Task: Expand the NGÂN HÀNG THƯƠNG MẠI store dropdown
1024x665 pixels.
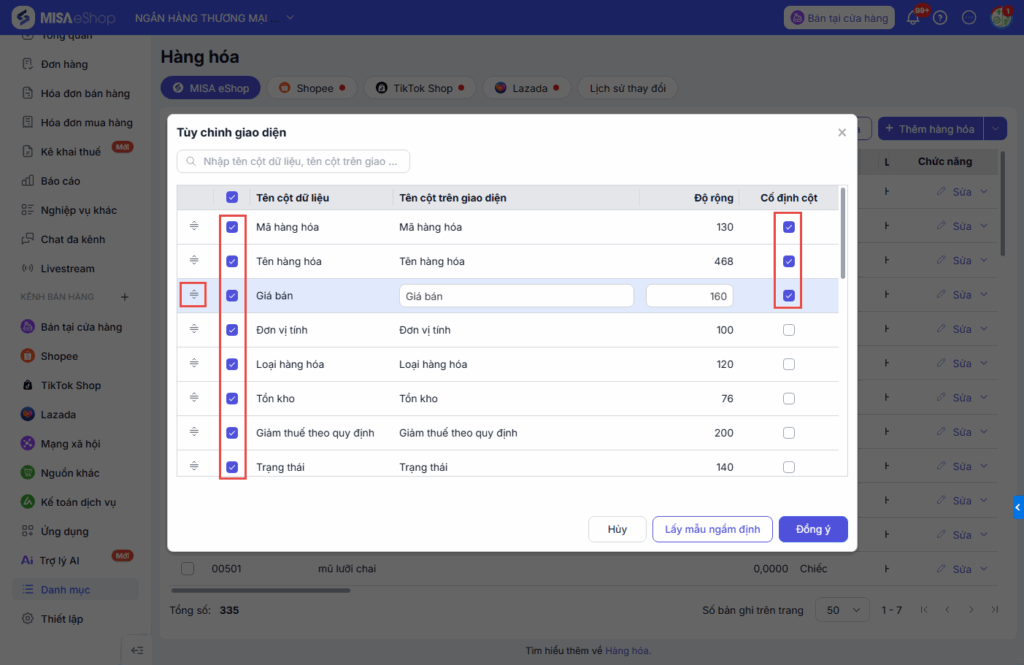Action: (x=290, y=17)
